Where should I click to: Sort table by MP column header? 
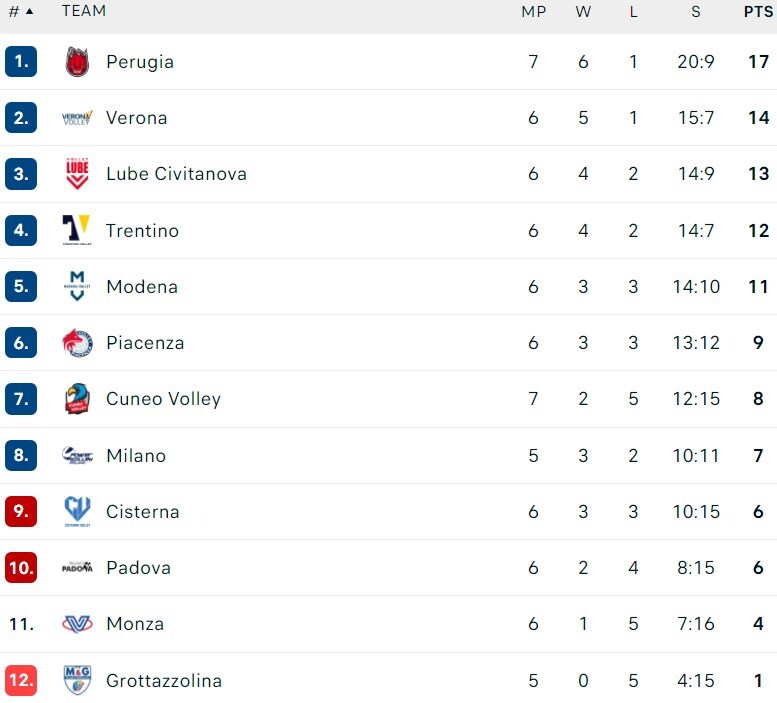[533, 12]
